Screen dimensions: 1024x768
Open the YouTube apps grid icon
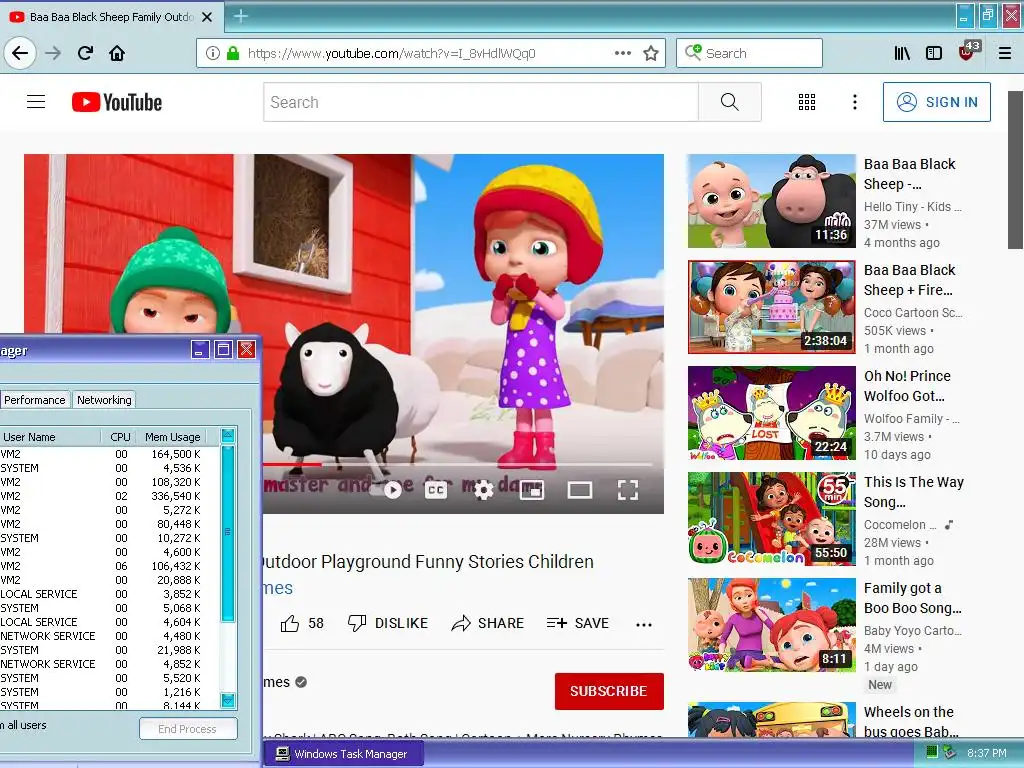(x=807, y=102)
